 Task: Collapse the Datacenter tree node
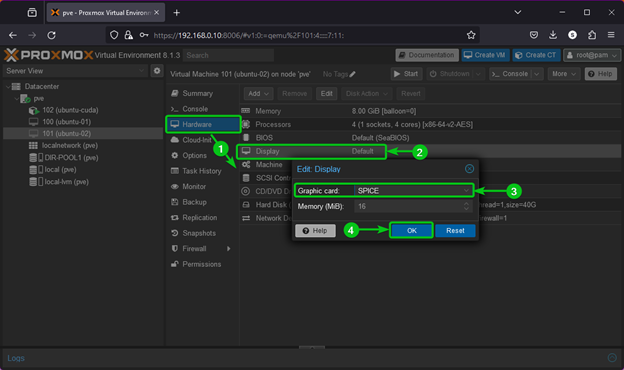(x=8, y=86)
